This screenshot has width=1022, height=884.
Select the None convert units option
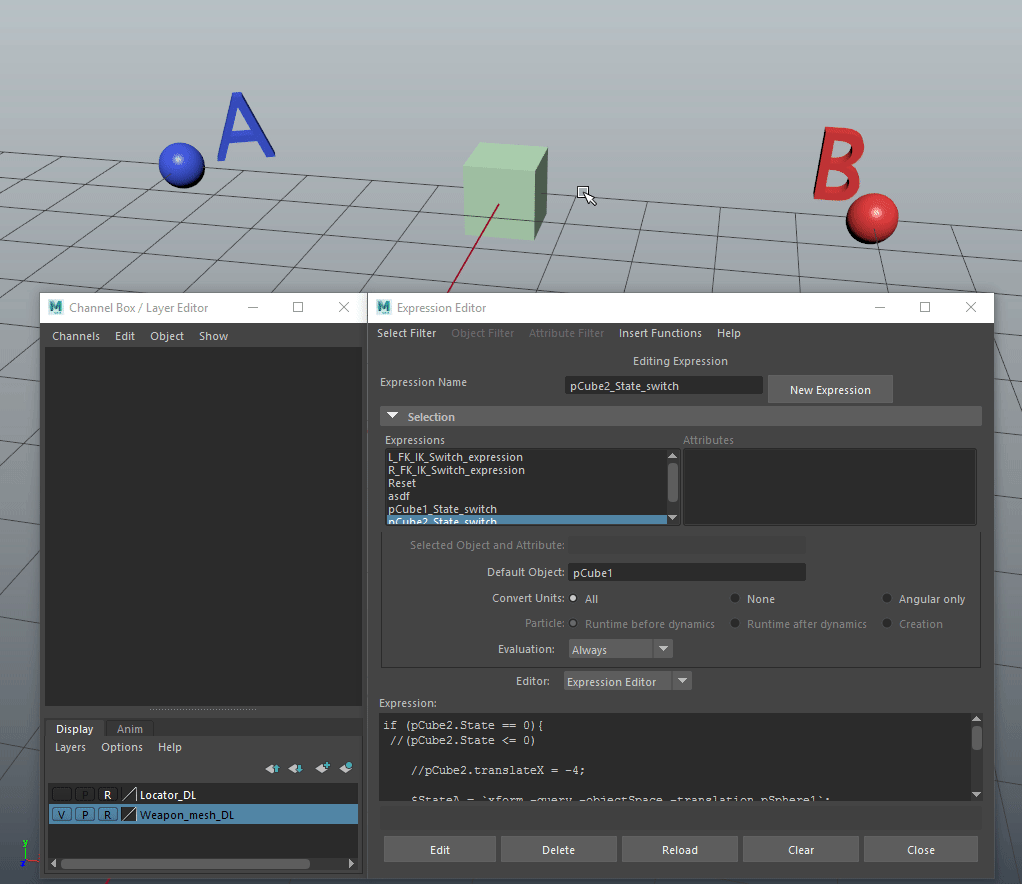coord(735,598)
